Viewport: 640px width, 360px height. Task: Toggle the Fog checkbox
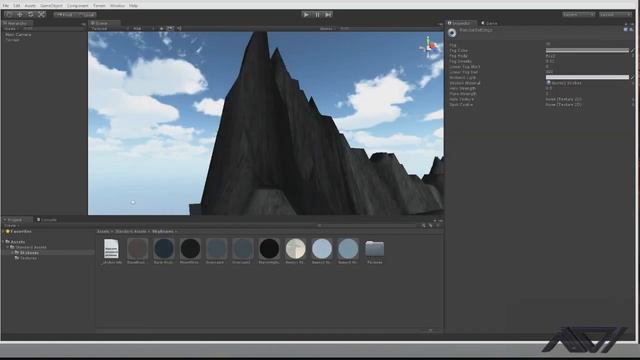coord(548,44)
